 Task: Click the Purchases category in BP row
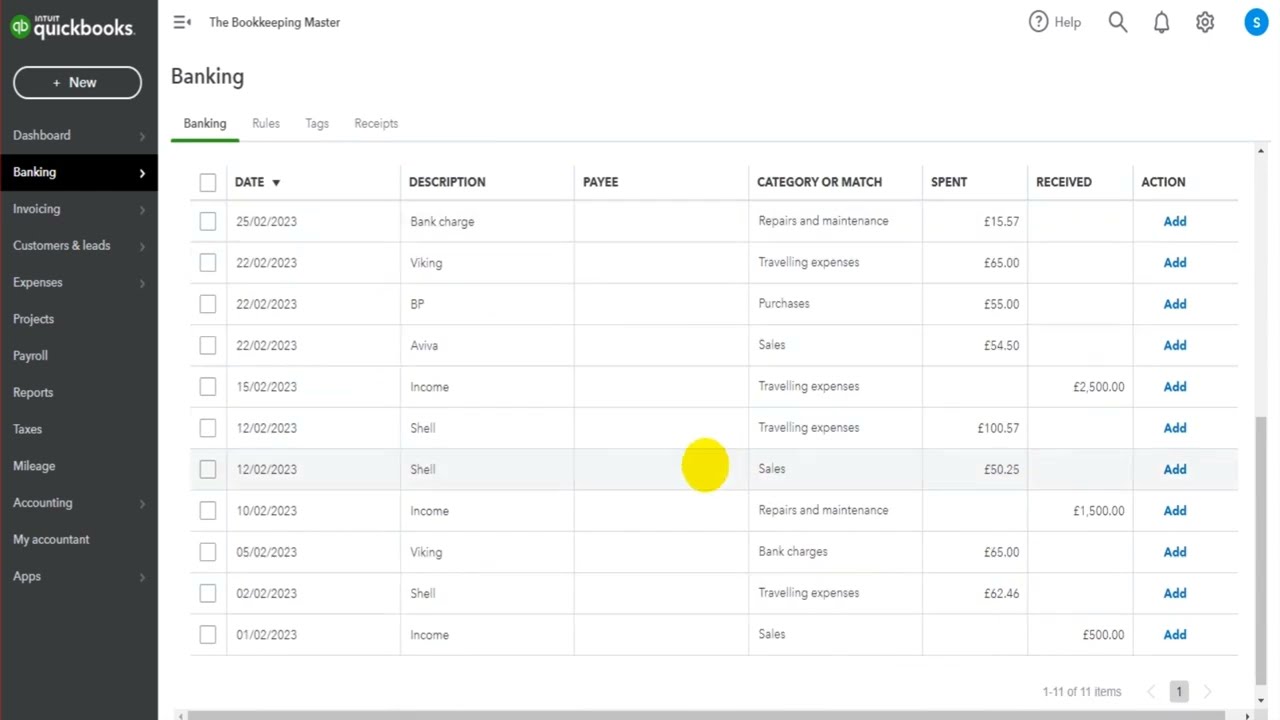coord(784,303)
